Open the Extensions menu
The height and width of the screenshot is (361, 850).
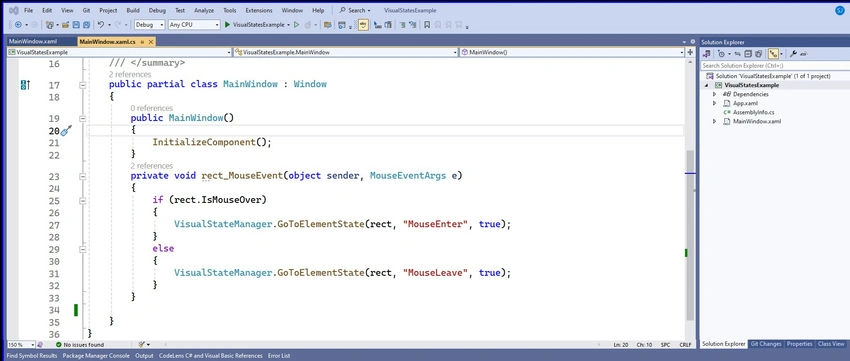(259, 10)
